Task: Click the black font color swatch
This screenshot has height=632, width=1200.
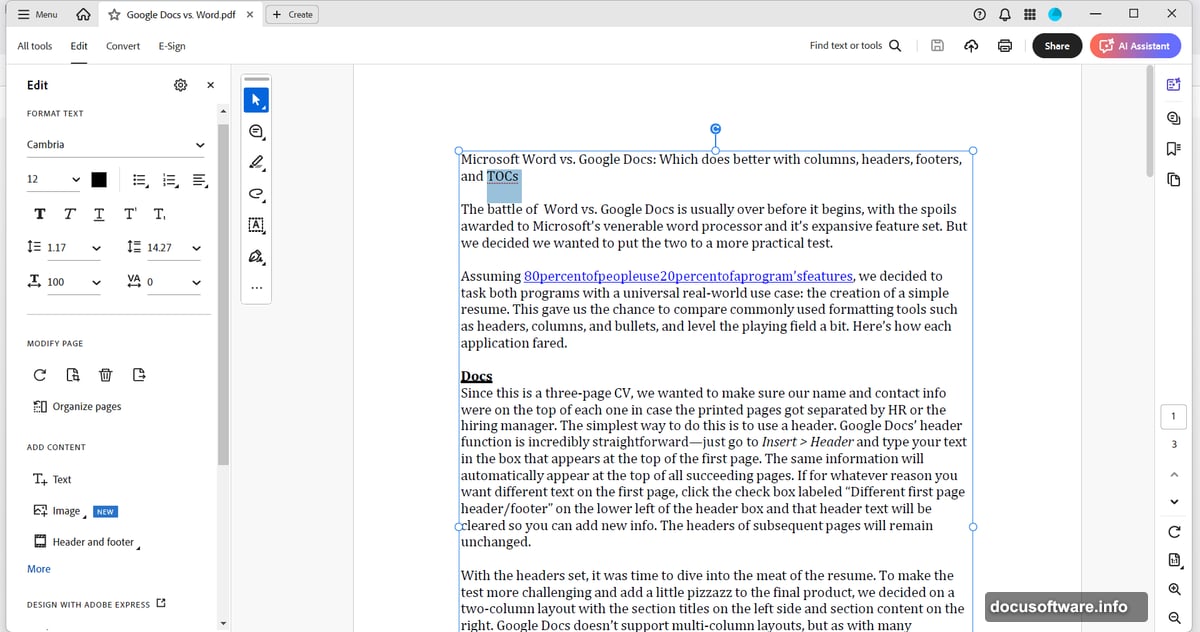Action: click(x=99, y=180)
